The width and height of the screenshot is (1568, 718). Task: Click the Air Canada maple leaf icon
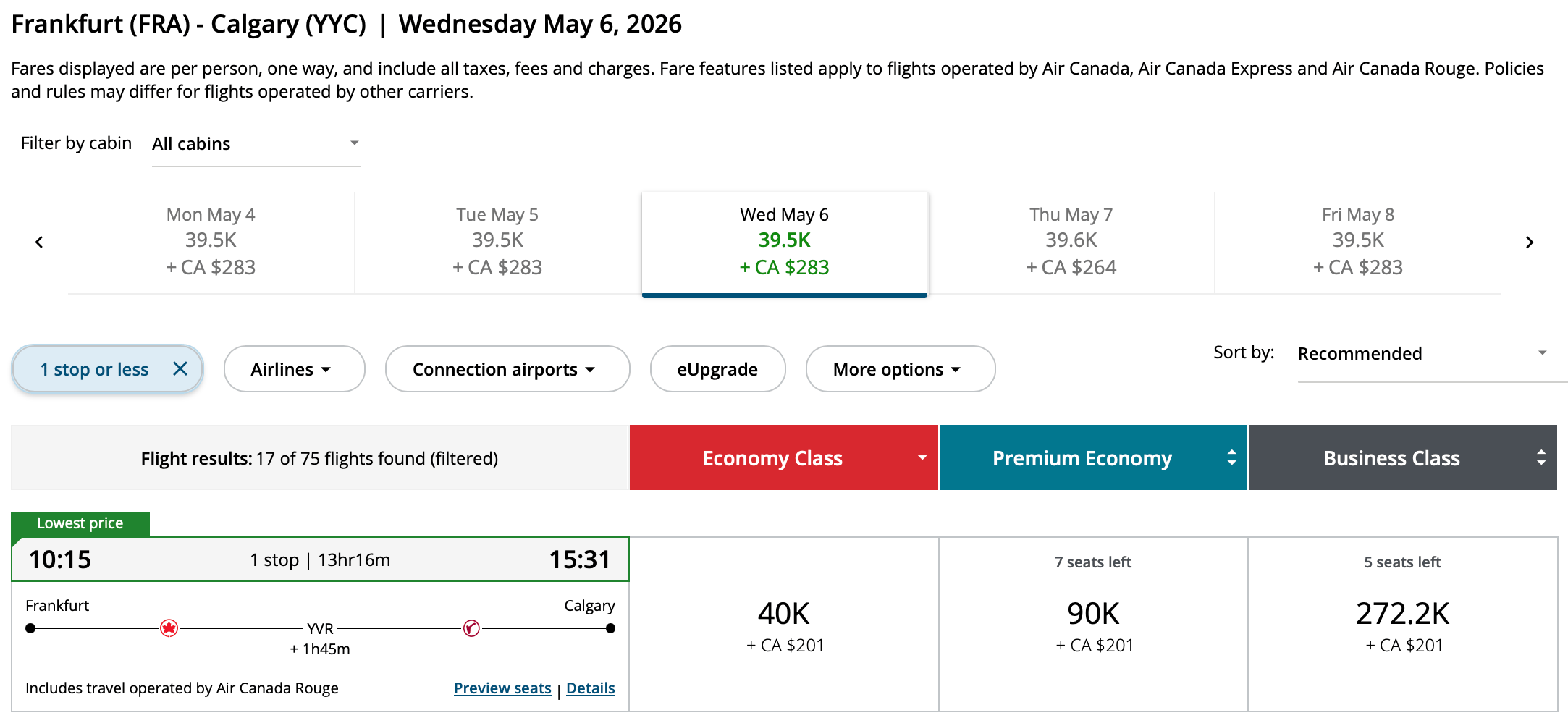coord(169,628)
